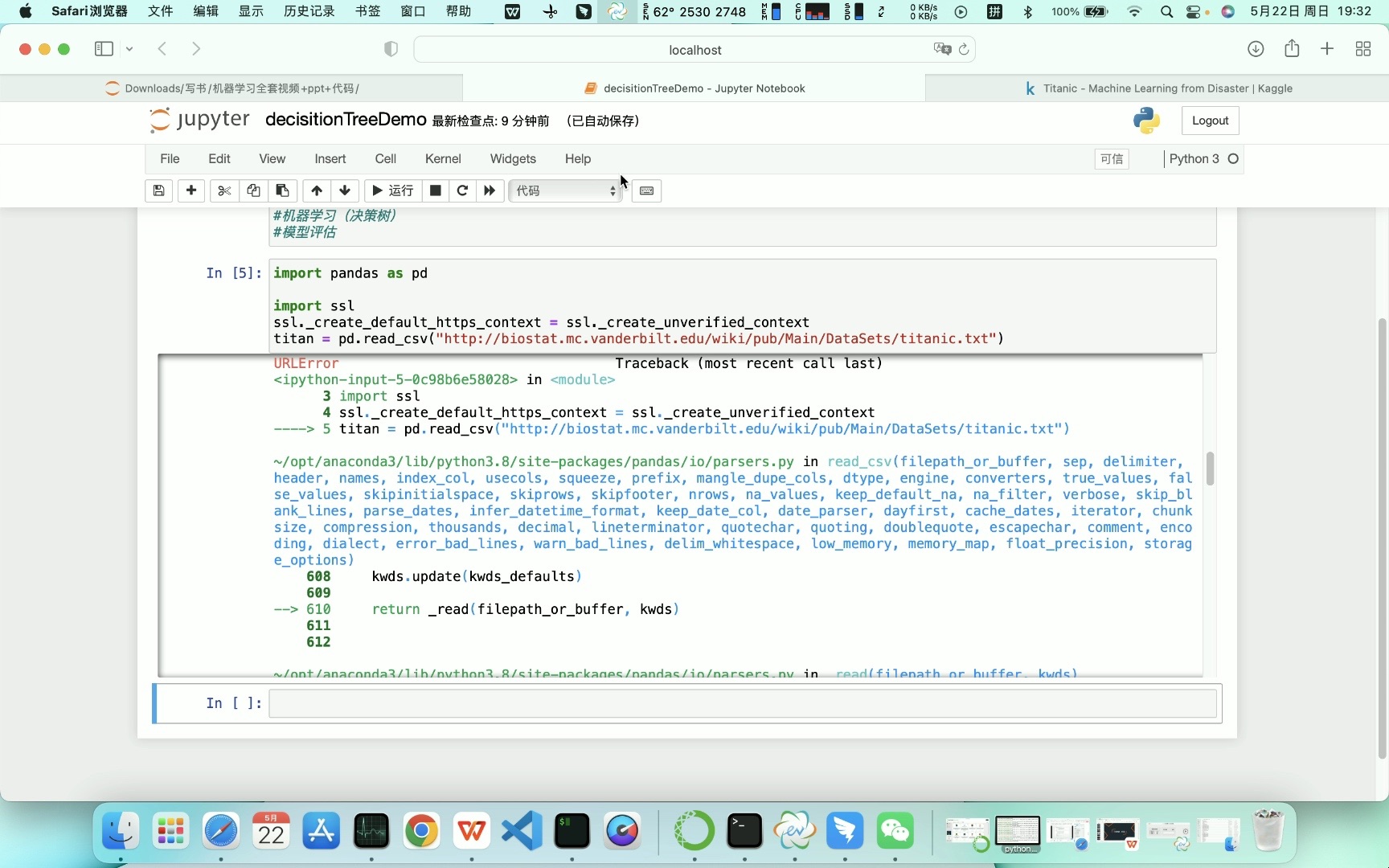The width and height of the screenshot is (1389, 868).
Task: Click the Jupyter logo to go home
Action: (x=199, y=120)
